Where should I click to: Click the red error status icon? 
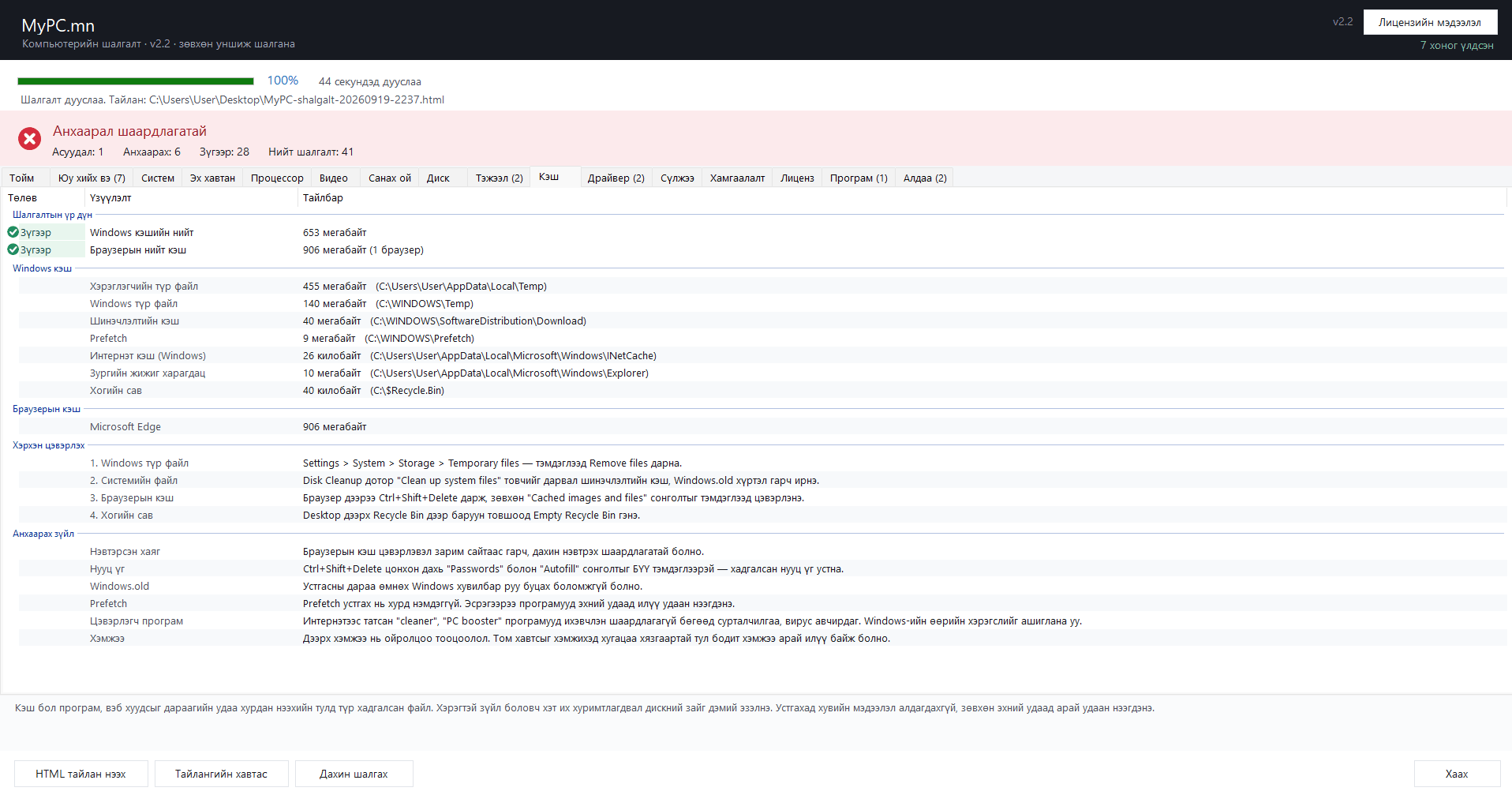(x=30, y=139)
